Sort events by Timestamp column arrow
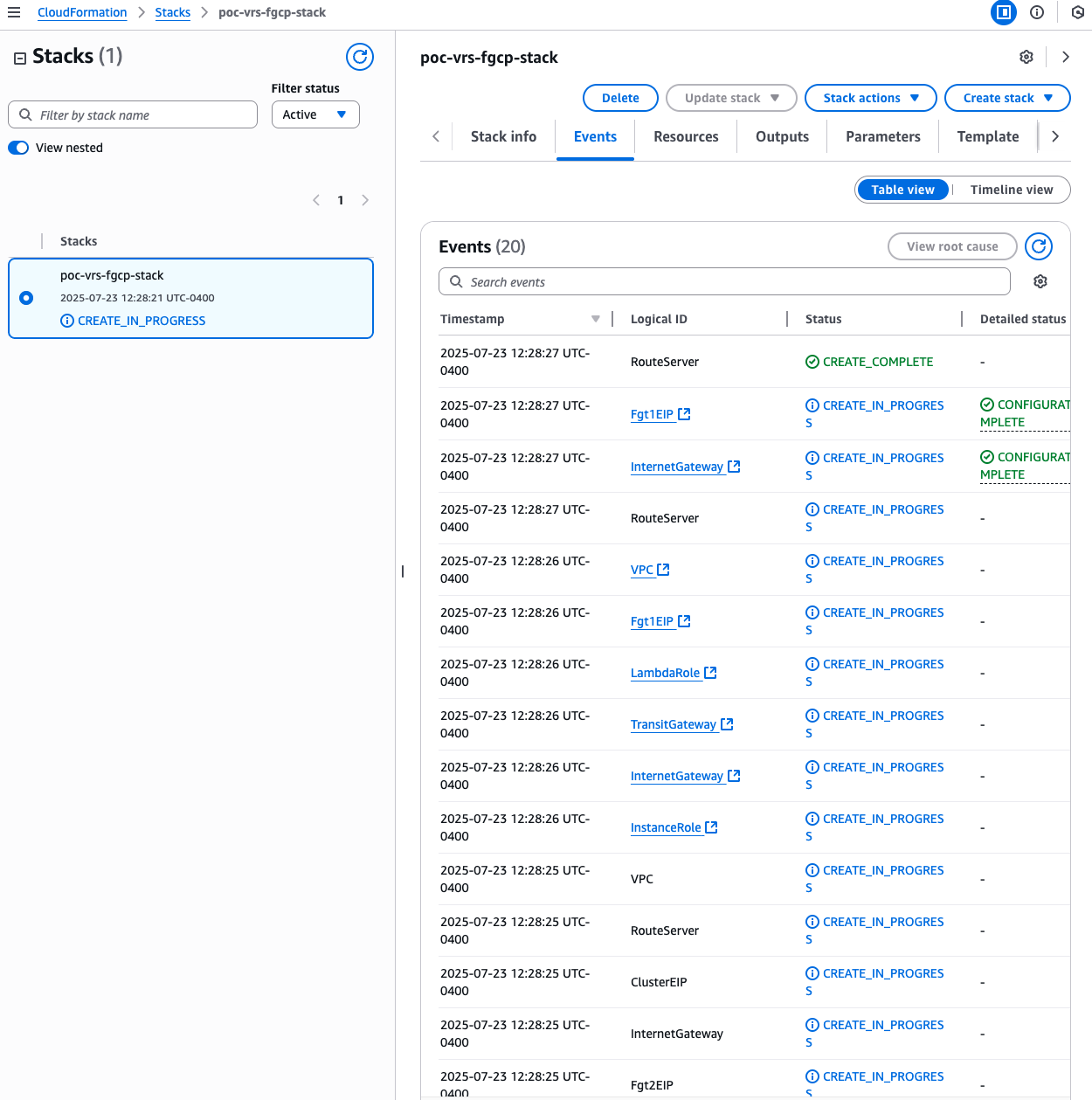 [596, 319]
